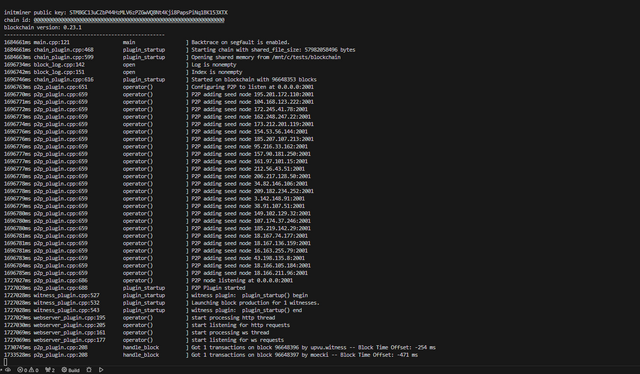
Task: Click the terminal cursor at bottom line
Action: 5,362
